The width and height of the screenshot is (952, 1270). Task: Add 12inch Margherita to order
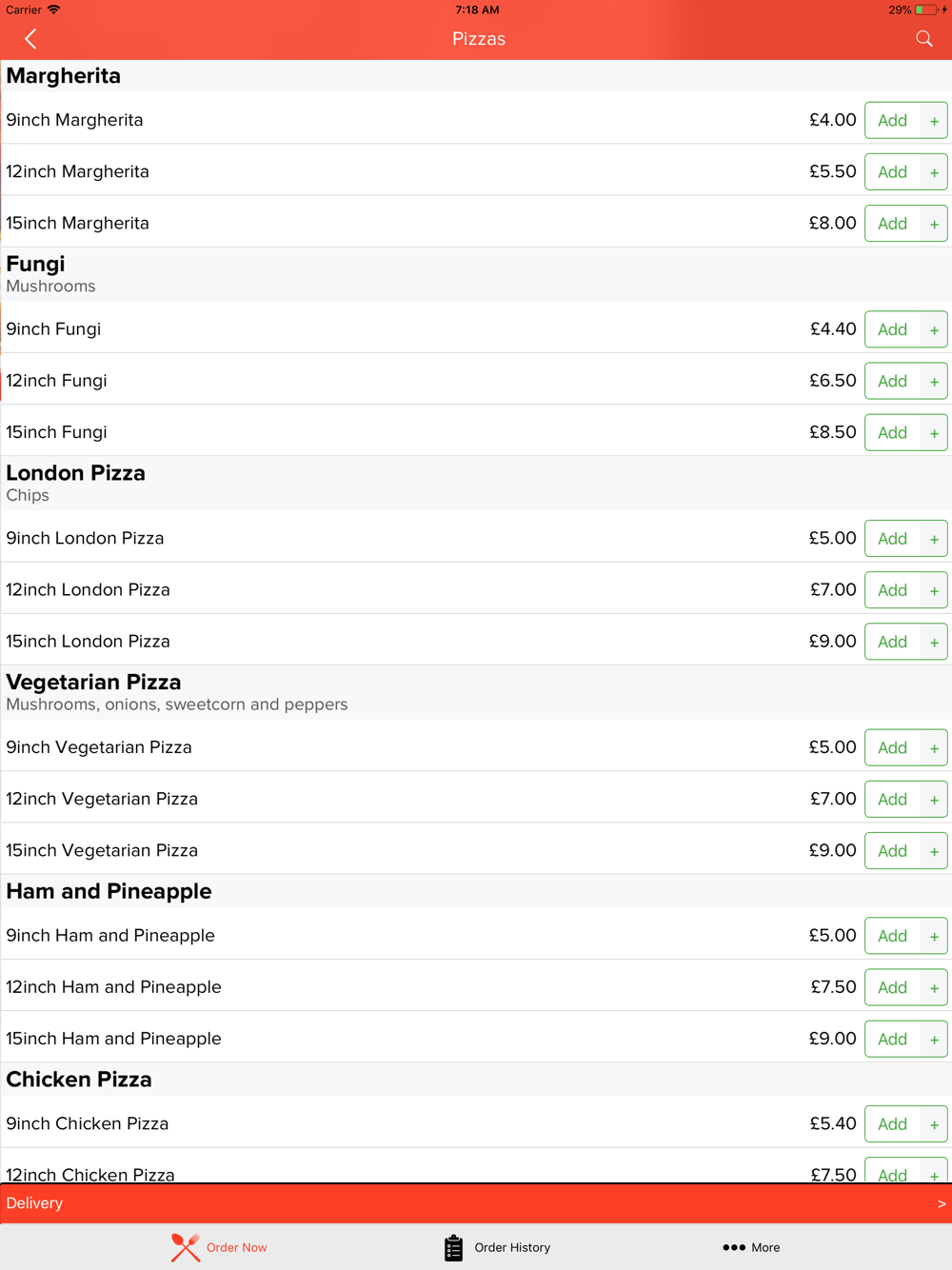click(x=892, y=172)
